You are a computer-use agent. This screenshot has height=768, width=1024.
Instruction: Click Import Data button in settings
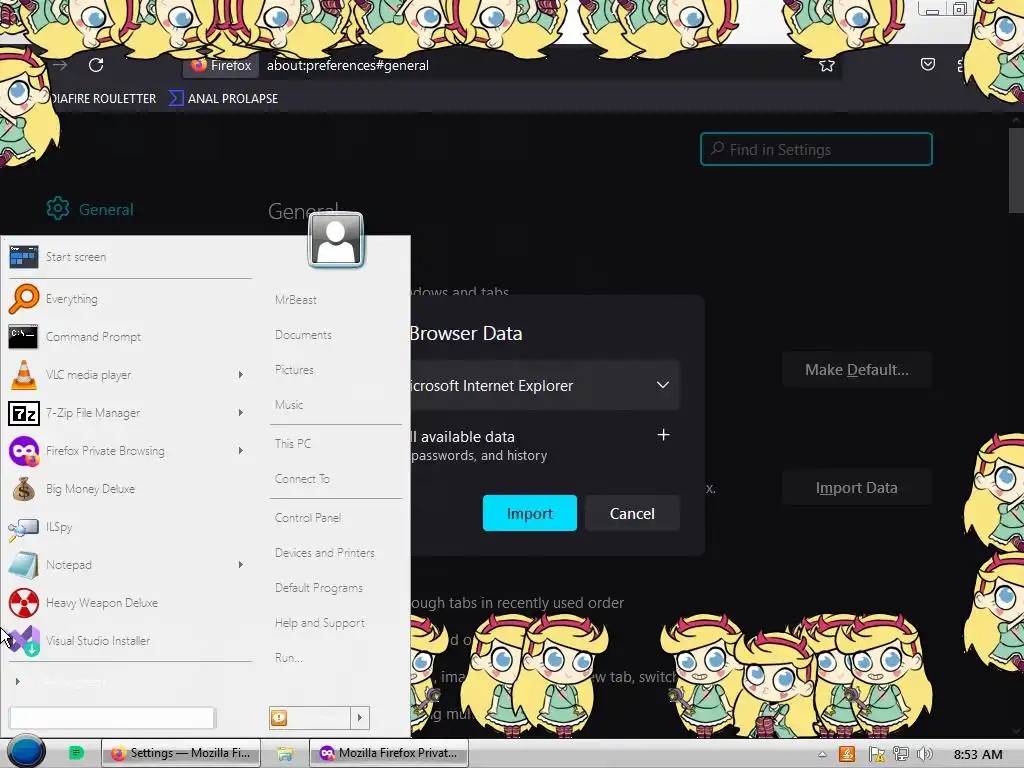[856, 488]
